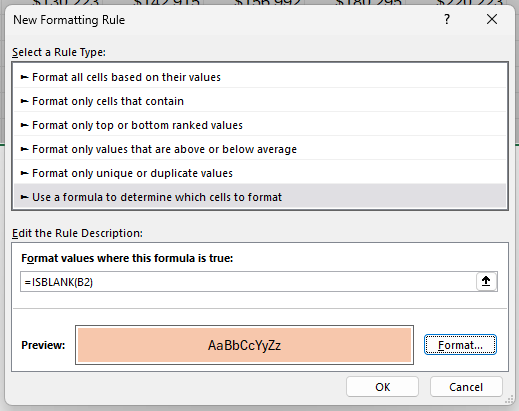
Task: Click the 'Format values where this formula is true' label
Action: coord(127,258)
